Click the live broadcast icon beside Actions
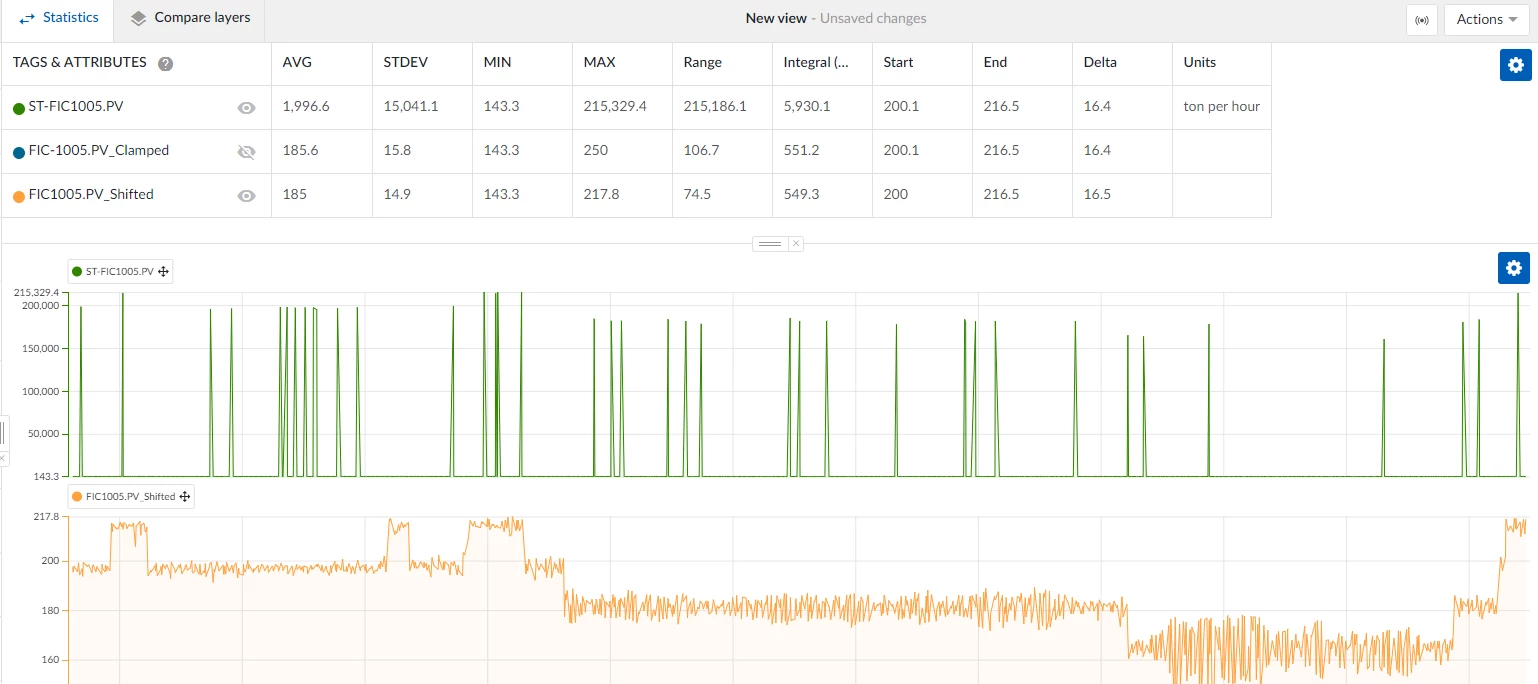Viewport: 1538px width, 684px height. (x=1421, y=19)
